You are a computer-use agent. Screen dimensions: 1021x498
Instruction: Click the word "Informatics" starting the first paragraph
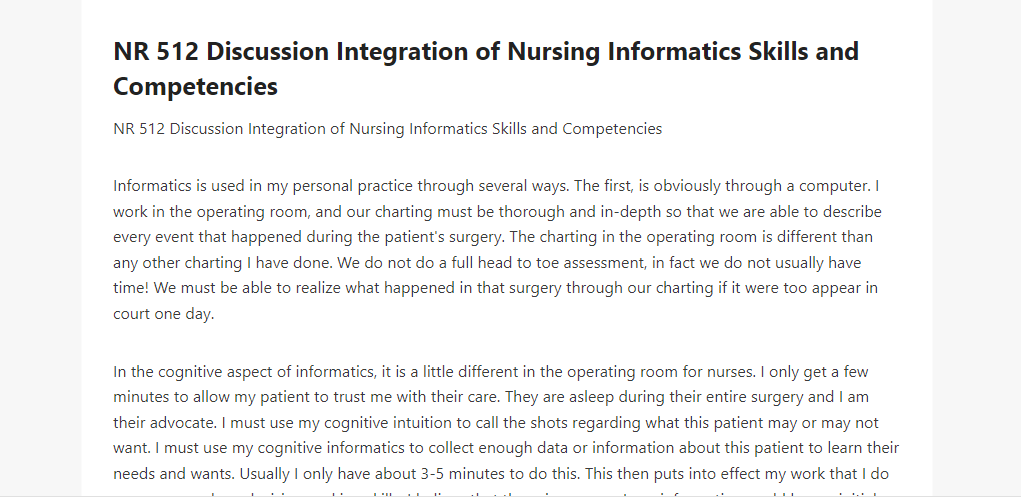[151, 186]
